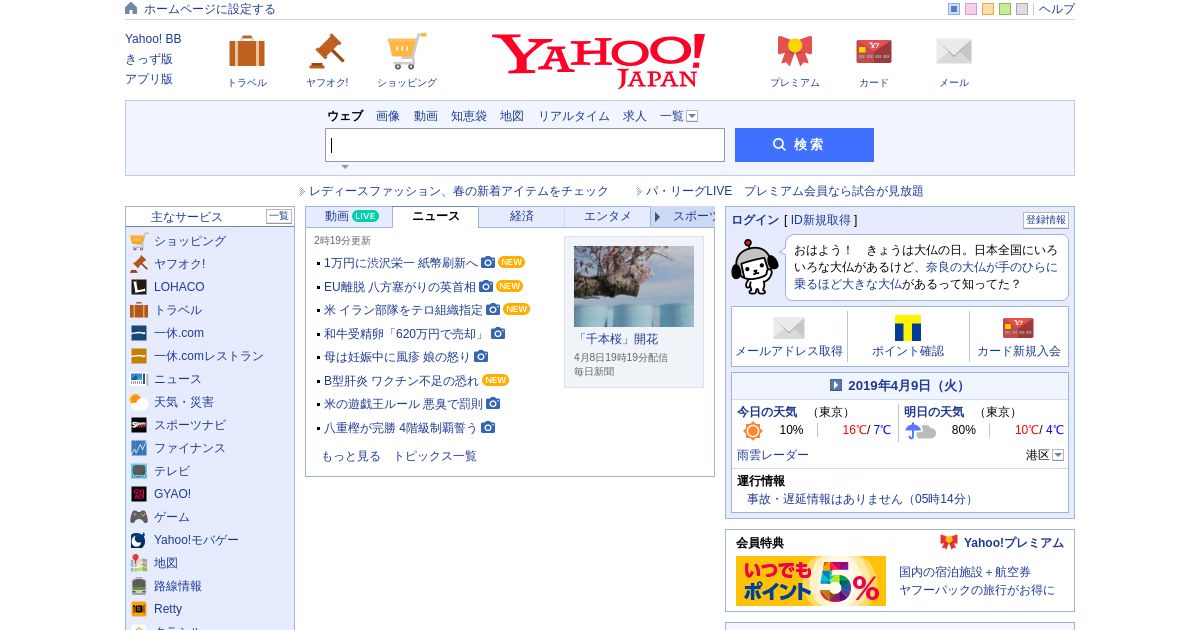Click the 登録情報 button

point(1046,220)
